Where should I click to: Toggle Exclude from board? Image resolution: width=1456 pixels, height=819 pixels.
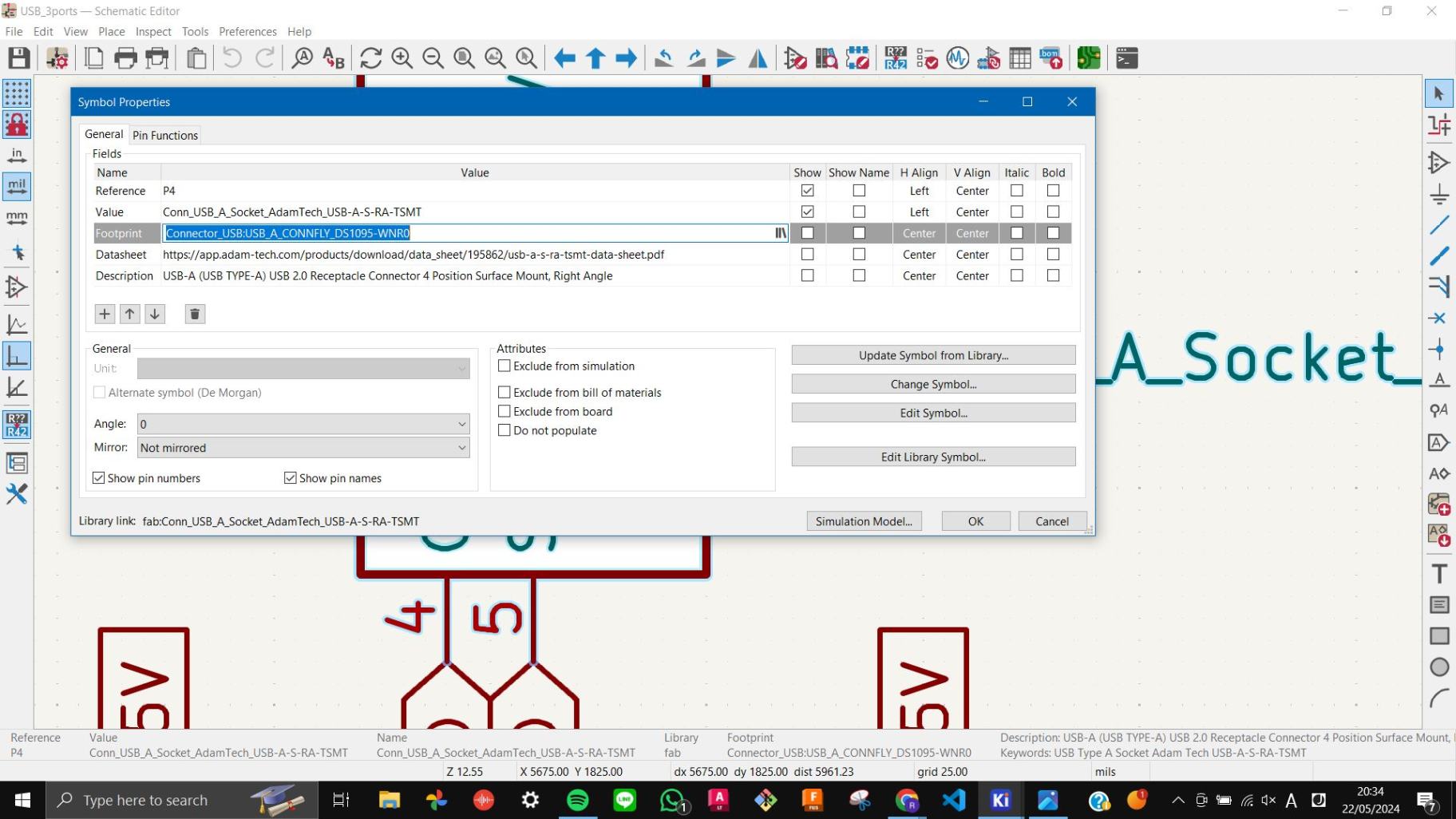click(x=556, y=412)
